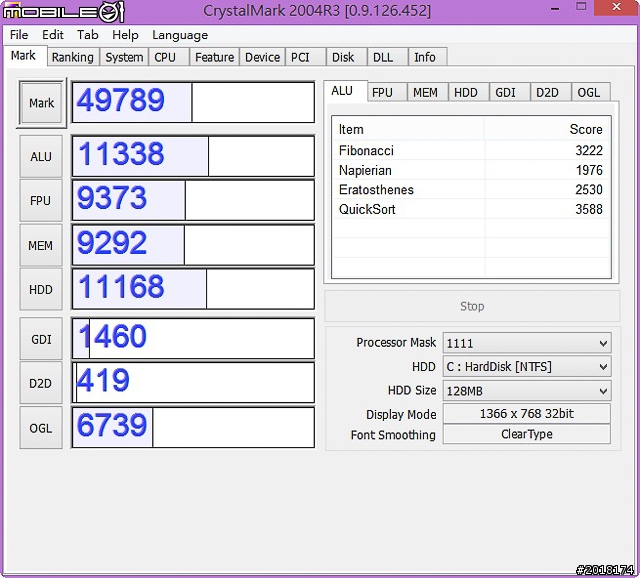Click the Font Smoothing ClearType field
This screenshot has height=578, width=640.
click(x=527, y=434)
